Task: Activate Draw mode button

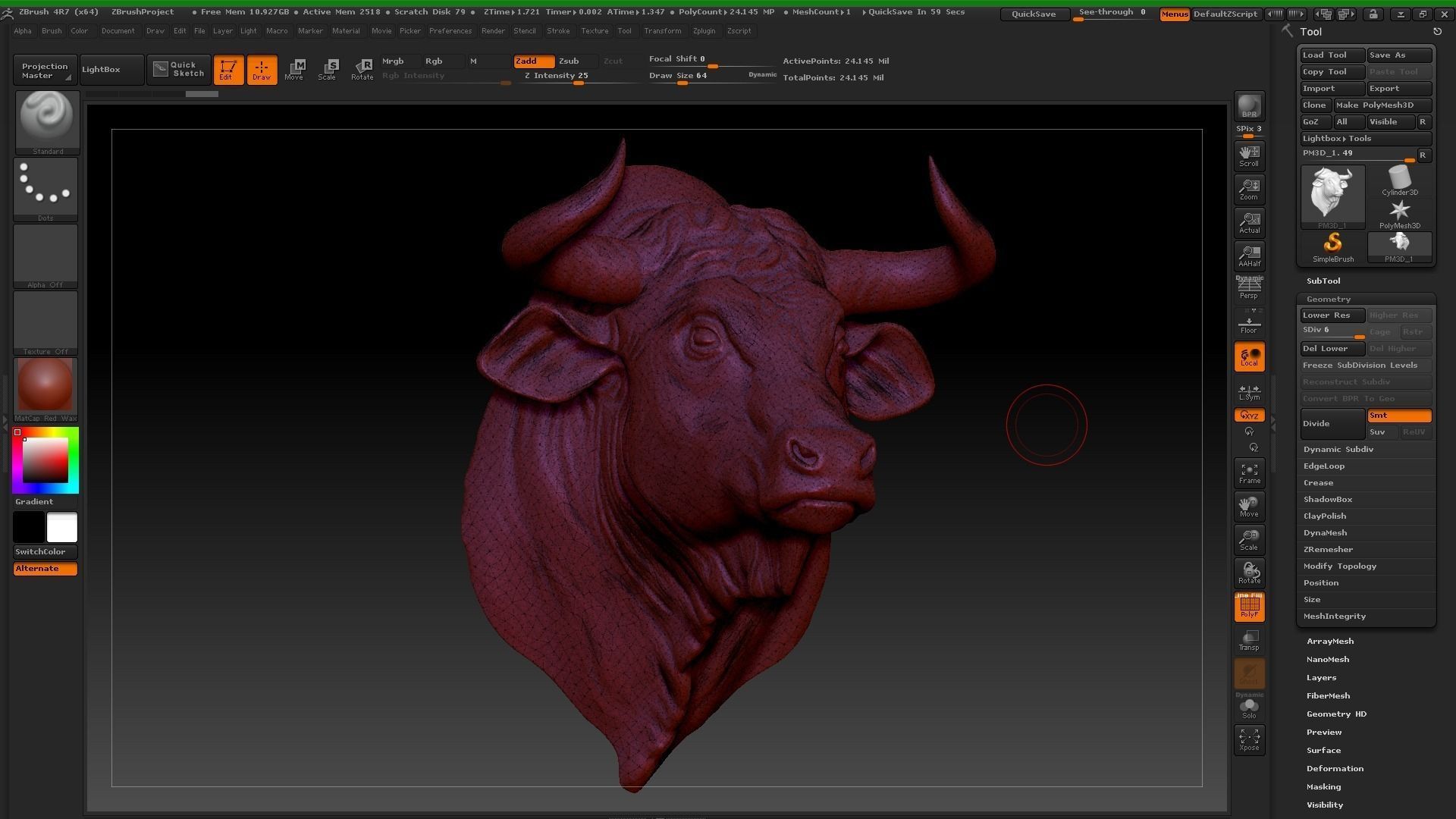Action: 262,70
